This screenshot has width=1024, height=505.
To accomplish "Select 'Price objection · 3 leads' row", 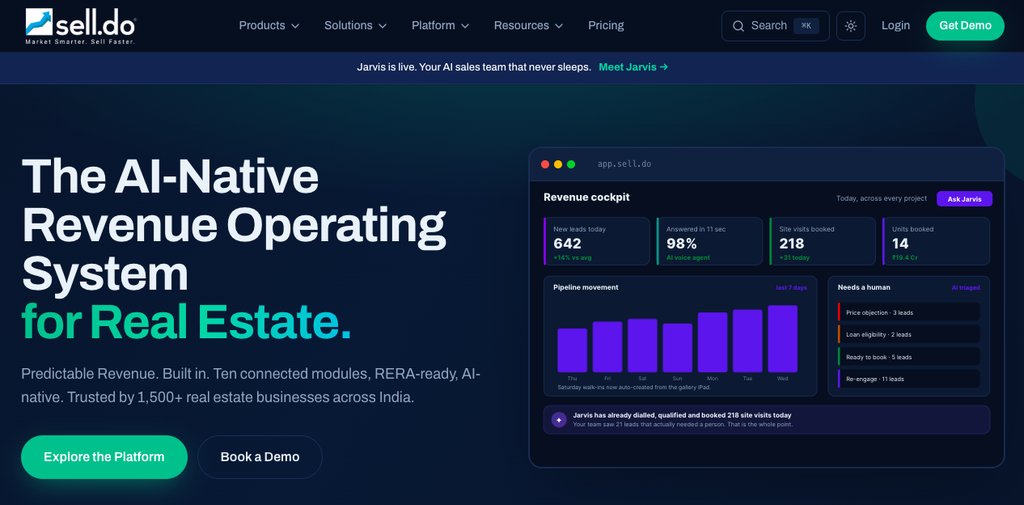I will coord(908,312).
